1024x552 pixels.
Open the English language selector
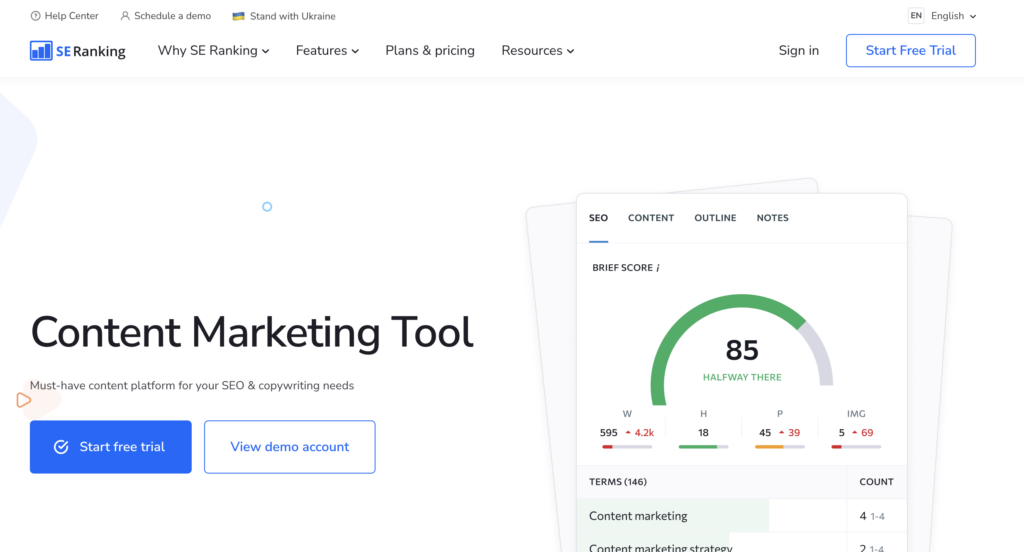[953, 16]
